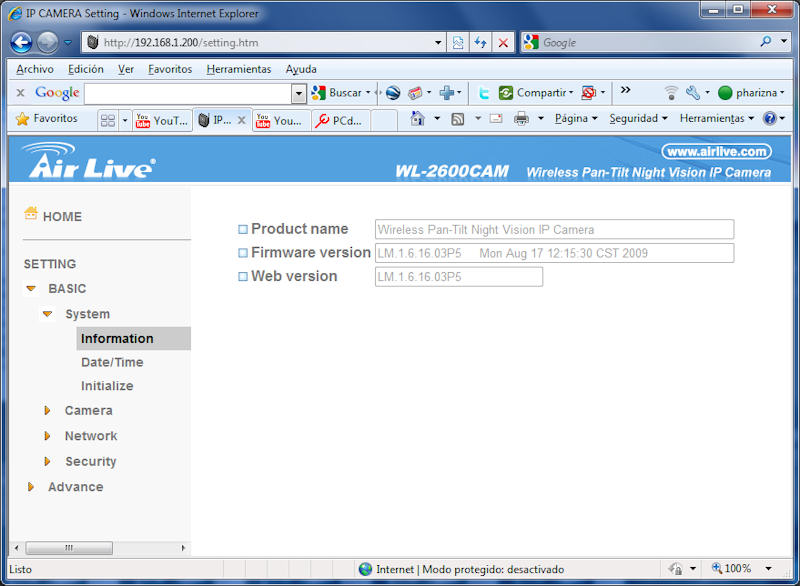Click the compatibility view icon

[458, 43]
